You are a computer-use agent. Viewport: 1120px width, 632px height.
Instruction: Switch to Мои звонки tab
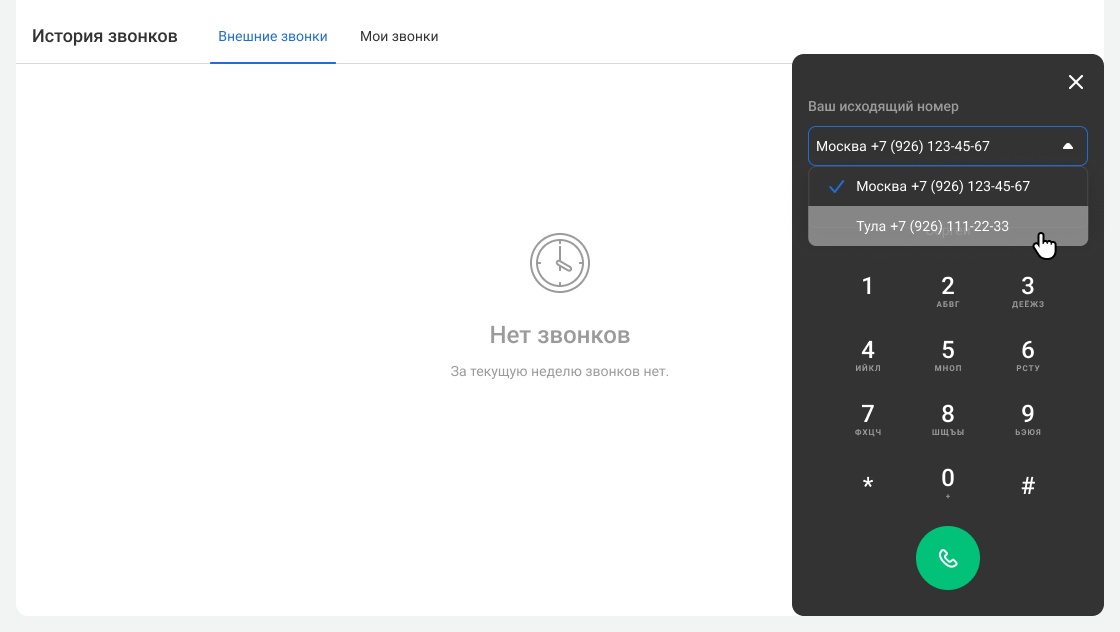[x=399, y=36]
